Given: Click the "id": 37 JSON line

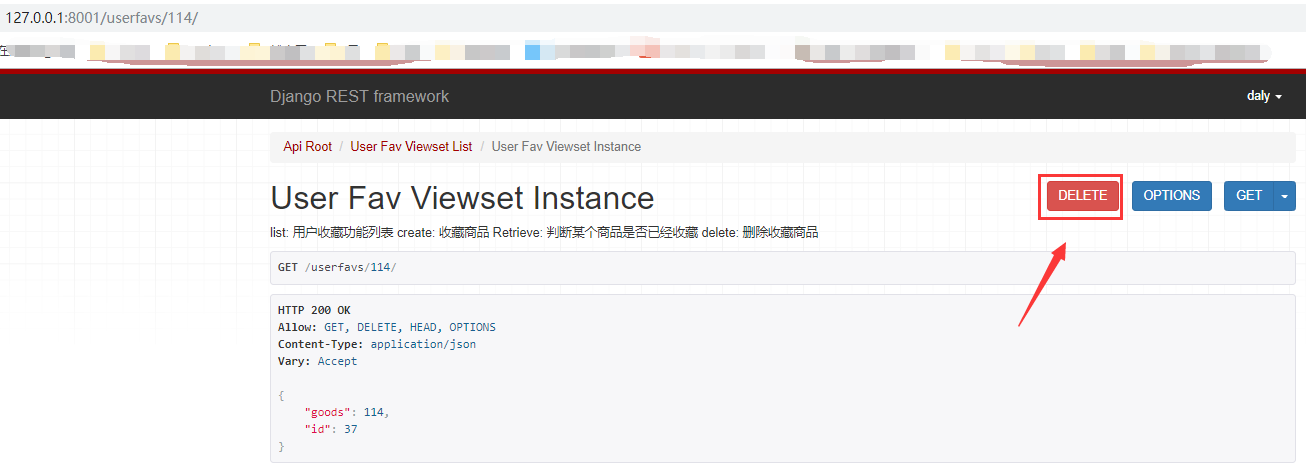Looking at the screenshot, I should click(x=330, y=429).
